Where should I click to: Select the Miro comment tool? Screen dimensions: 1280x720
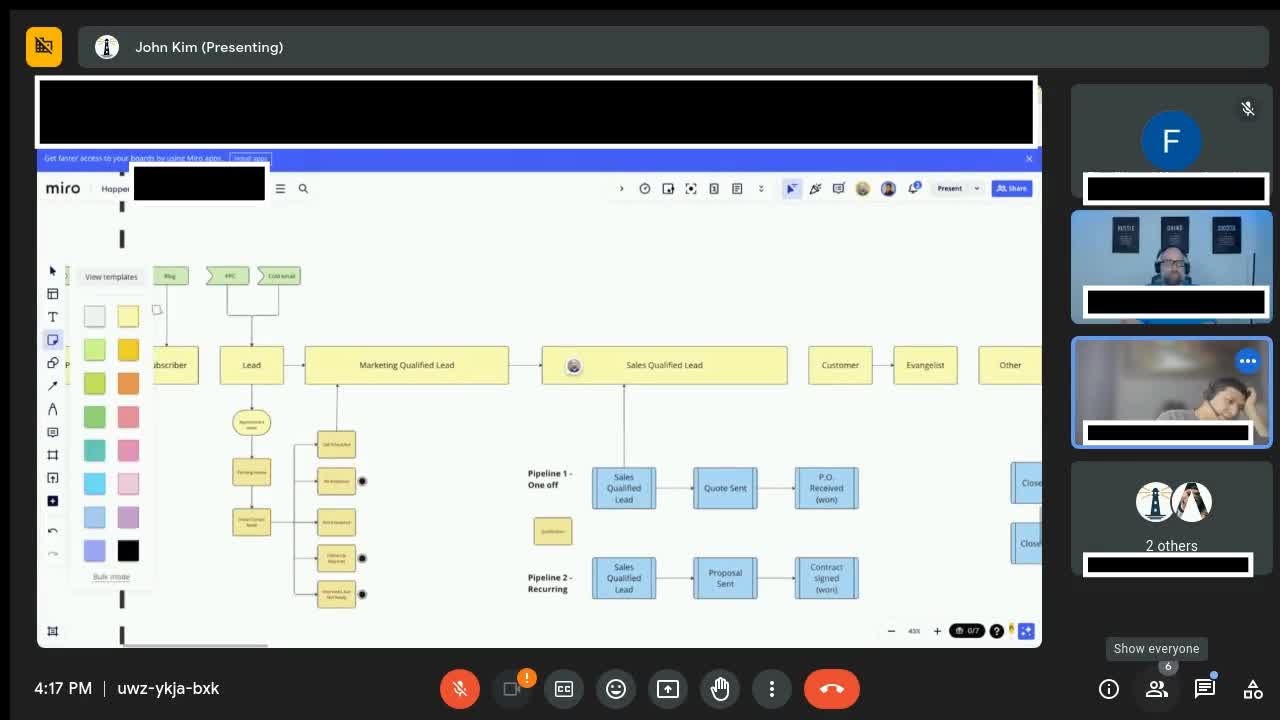tap(53, 432)
